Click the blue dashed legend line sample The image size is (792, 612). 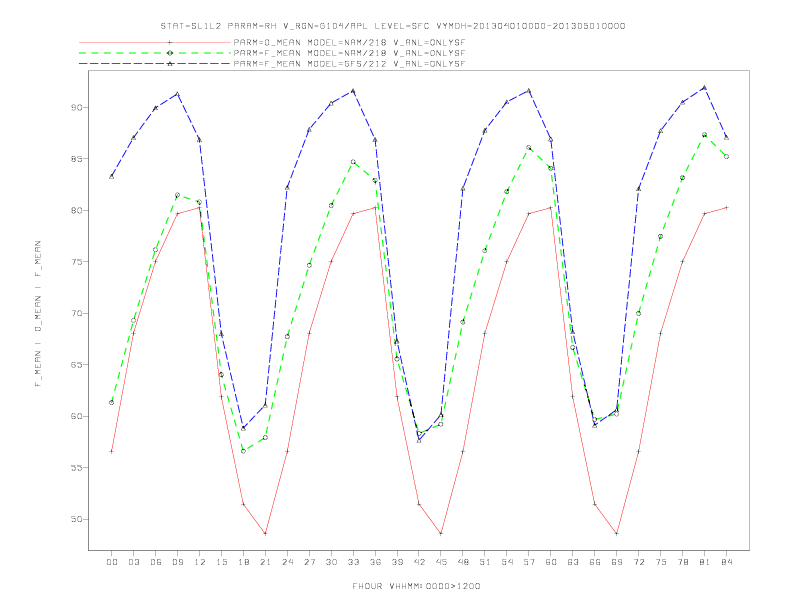(155, 64)
